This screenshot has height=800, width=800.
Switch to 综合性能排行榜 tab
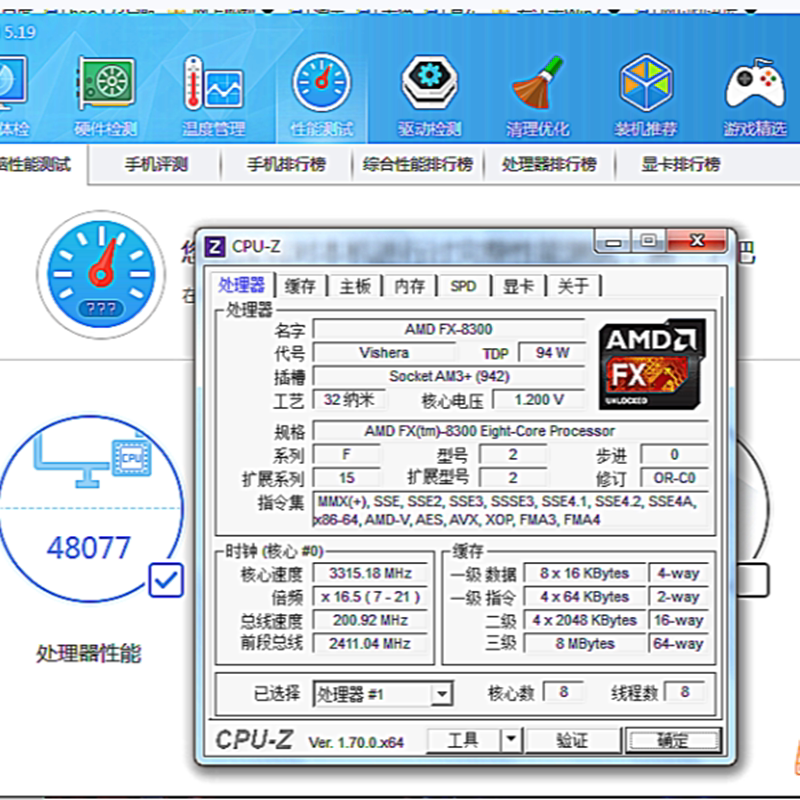[x=417, y=164]
